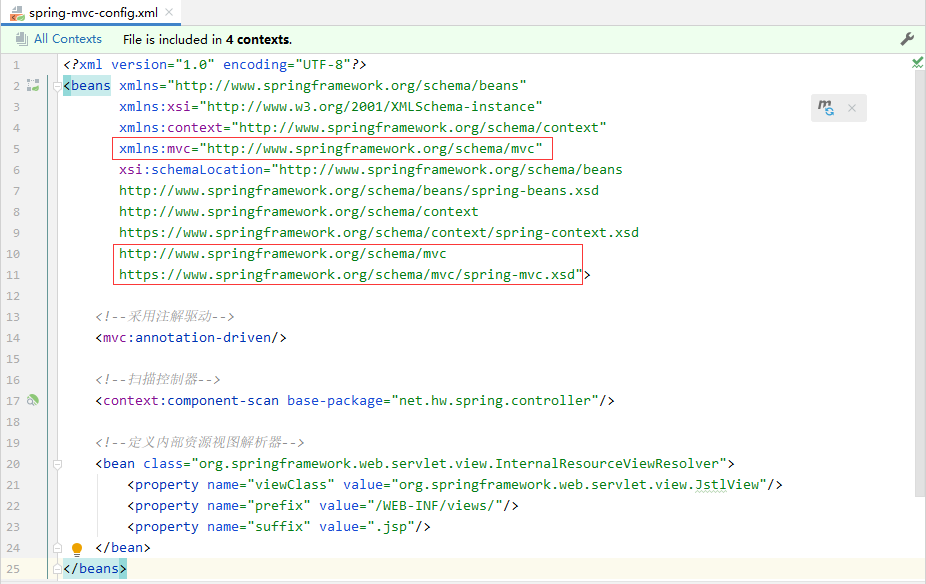Collapse the bean element fold on line 20

coord(57,464)
